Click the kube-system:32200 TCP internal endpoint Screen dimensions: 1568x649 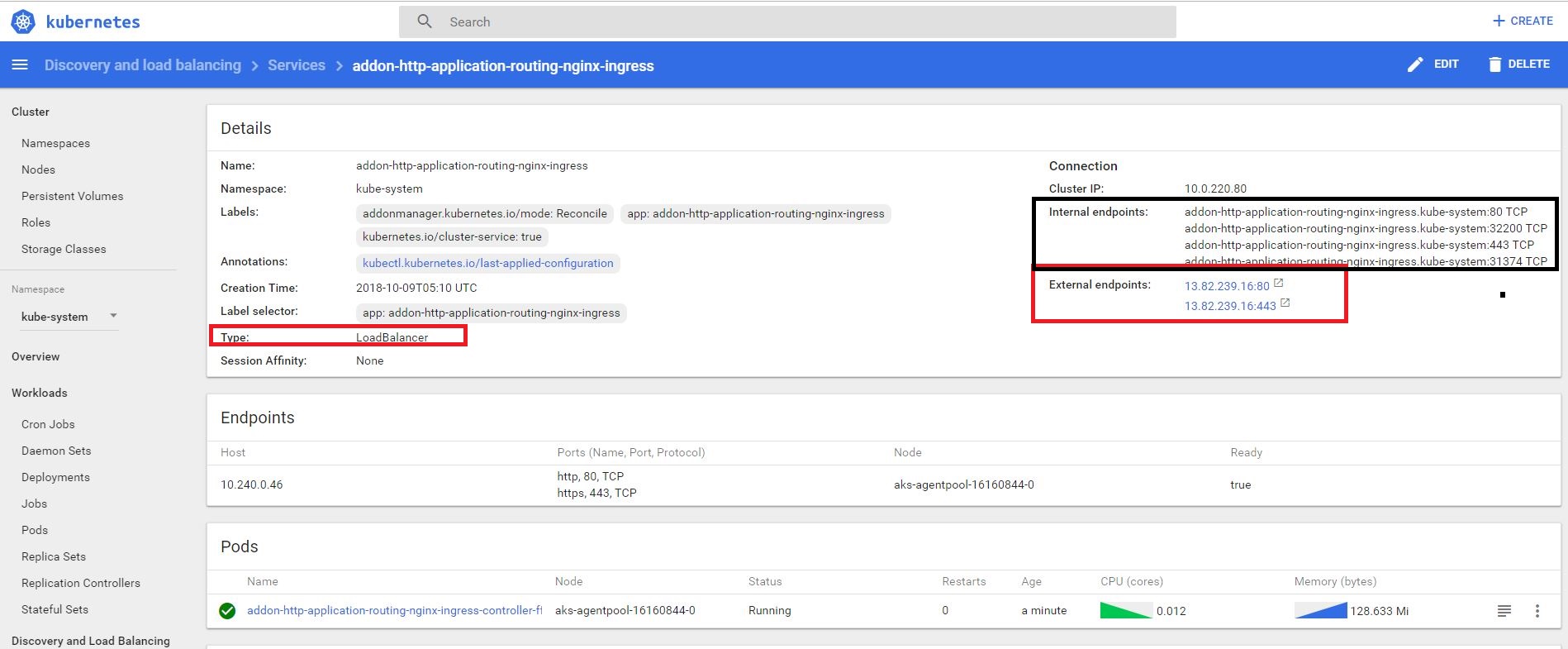click(1366, 228)
